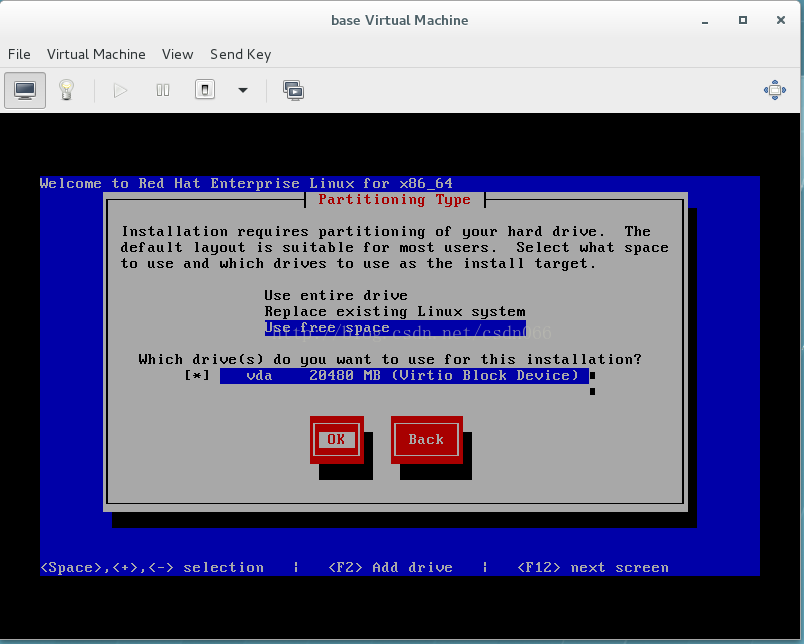Select 'Use entire drive' option

336,296
